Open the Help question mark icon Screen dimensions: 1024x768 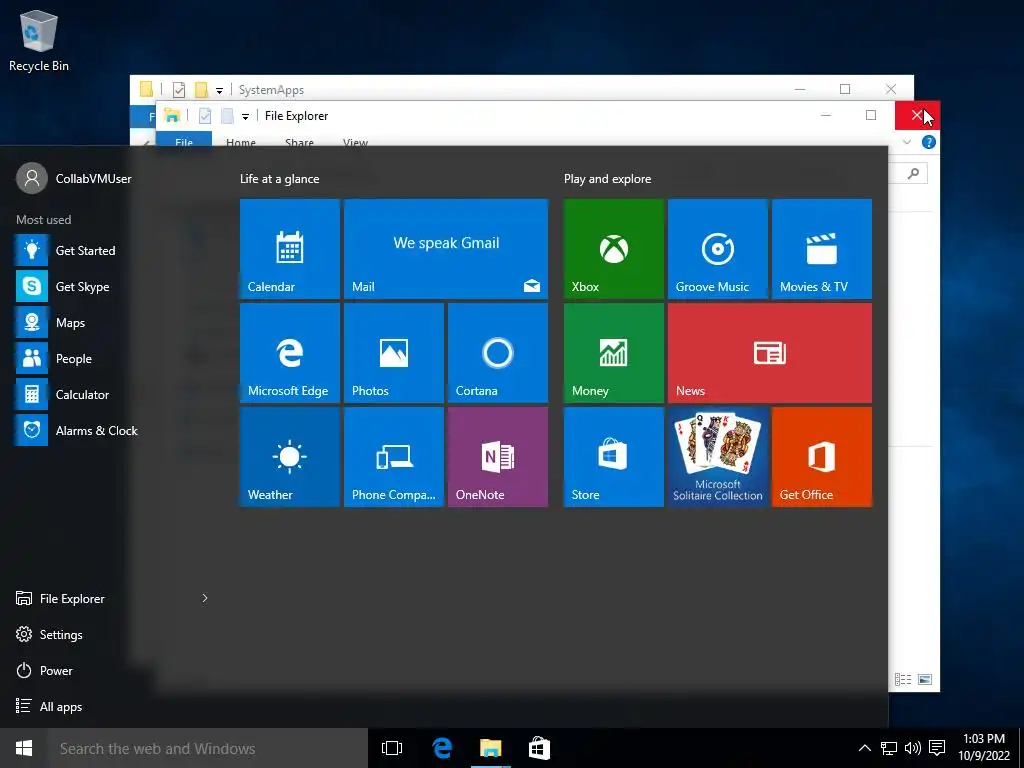tap(929, 142)
